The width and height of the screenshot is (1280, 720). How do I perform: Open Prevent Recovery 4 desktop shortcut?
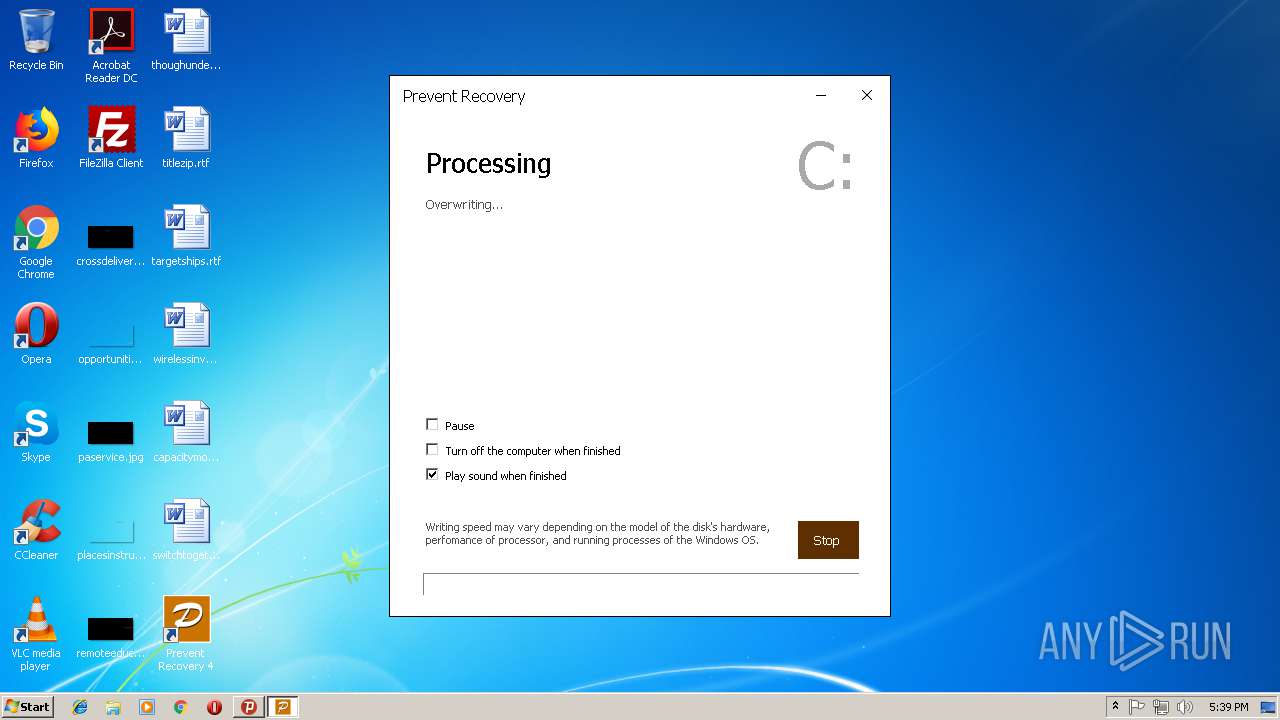[x=186, y=634]
